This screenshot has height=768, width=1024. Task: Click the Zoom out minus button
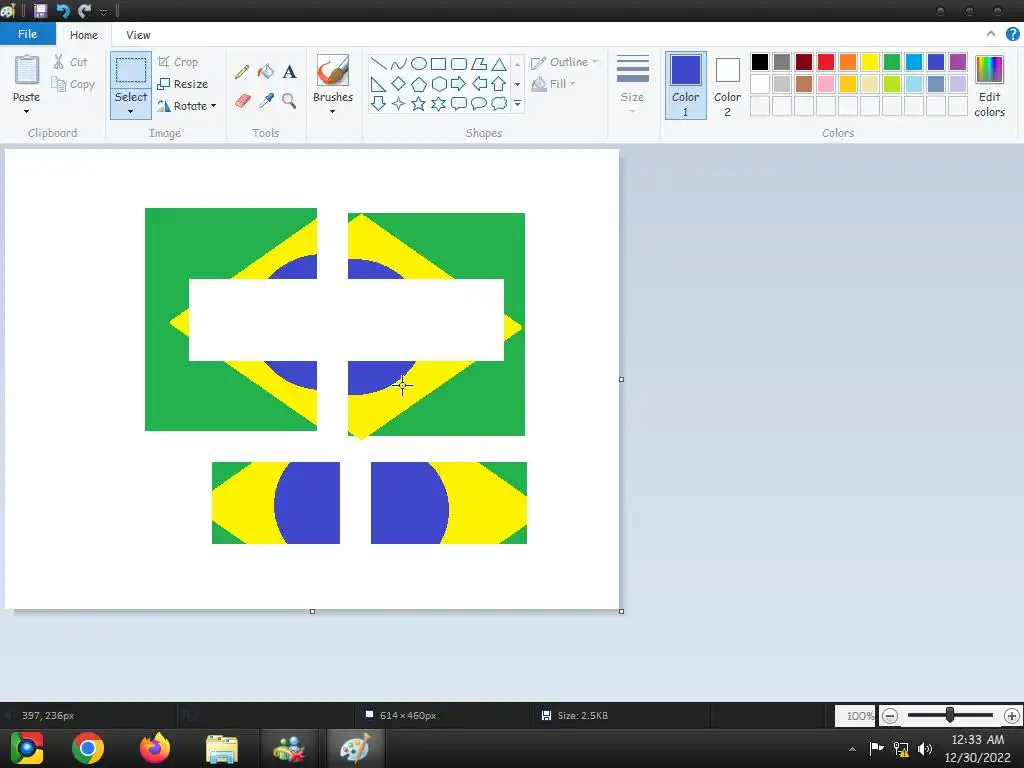point(889,716)
